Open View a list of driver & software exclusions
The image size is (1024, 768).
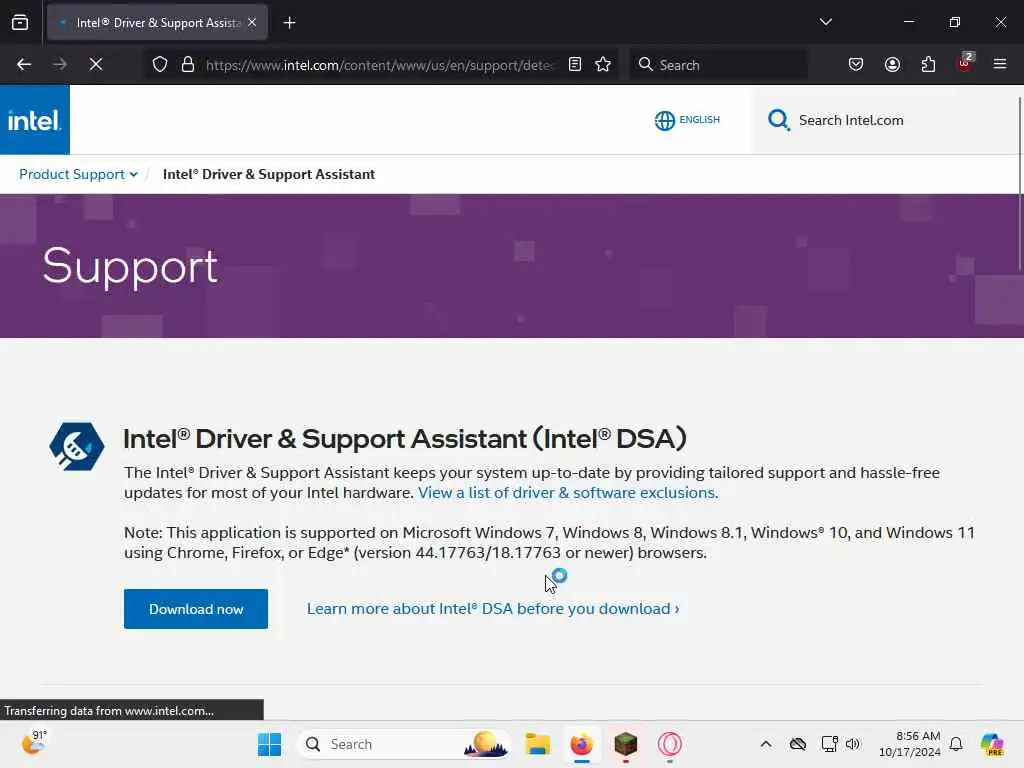[568, 492]
